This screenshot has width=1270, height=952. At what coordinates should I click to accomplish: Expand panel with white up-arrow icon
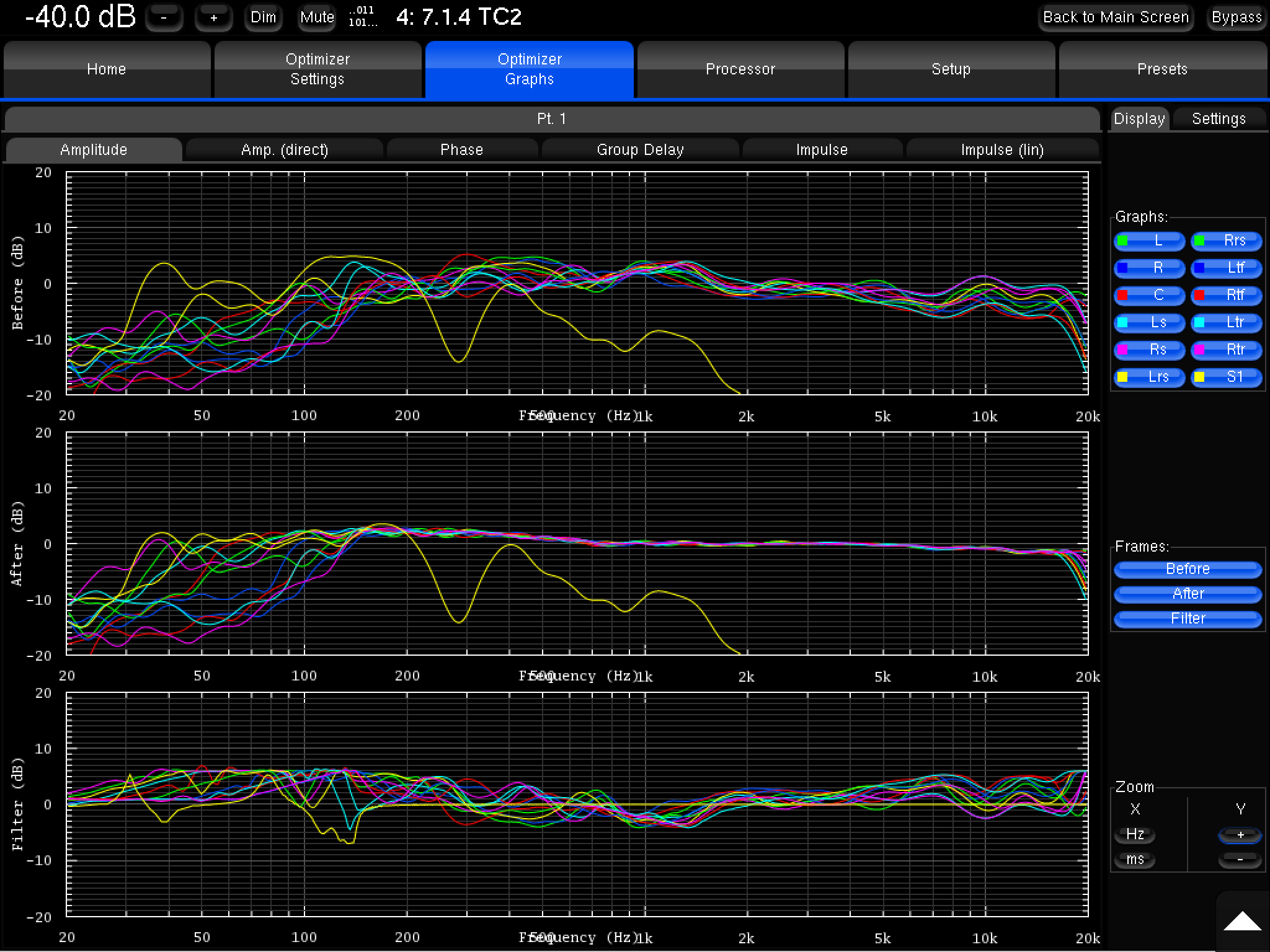(1242, 922)
